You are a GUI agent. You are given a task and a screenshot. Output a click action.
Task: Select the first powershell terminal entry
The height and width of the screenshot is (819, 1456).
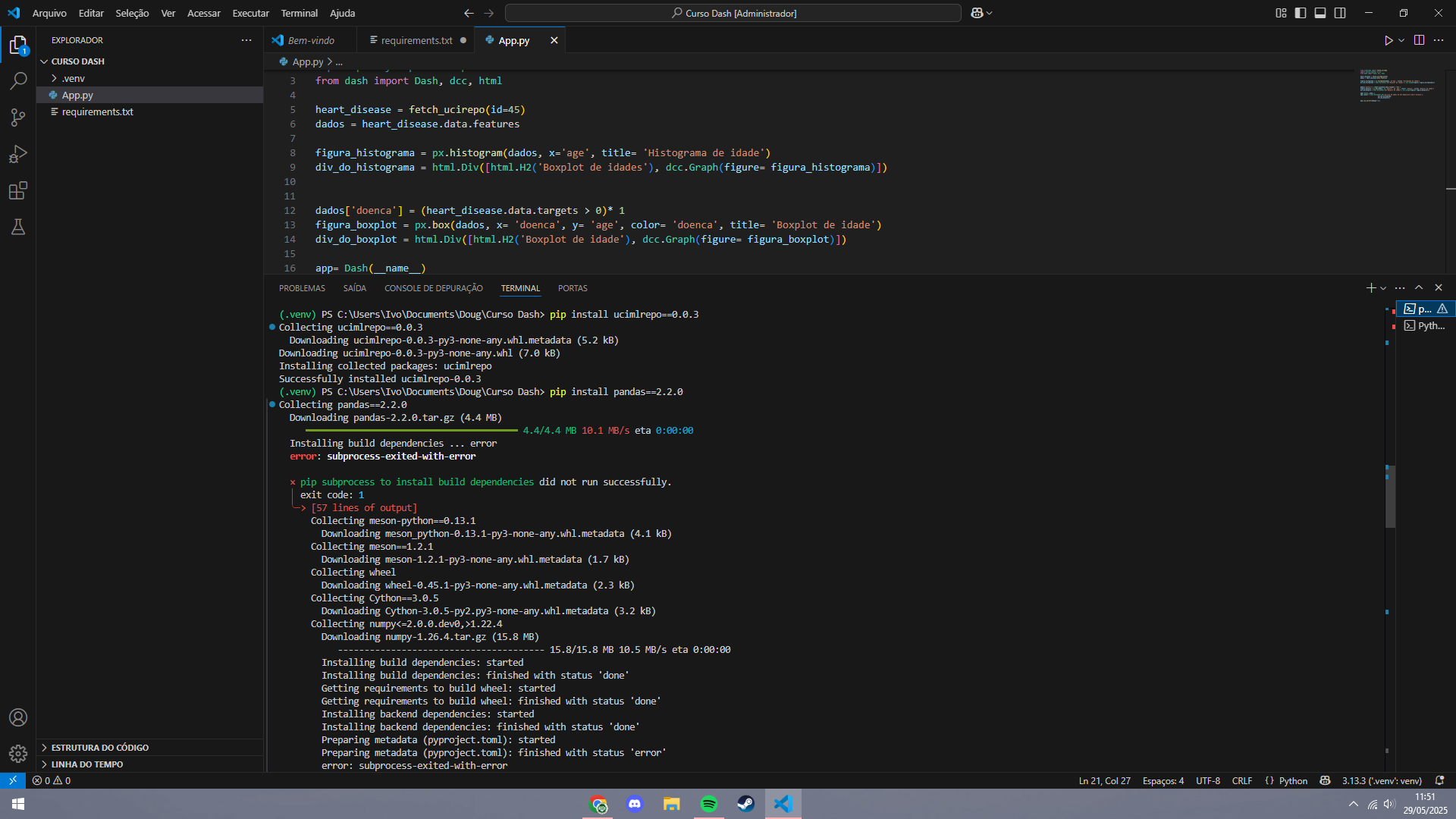click(1425, 309)
